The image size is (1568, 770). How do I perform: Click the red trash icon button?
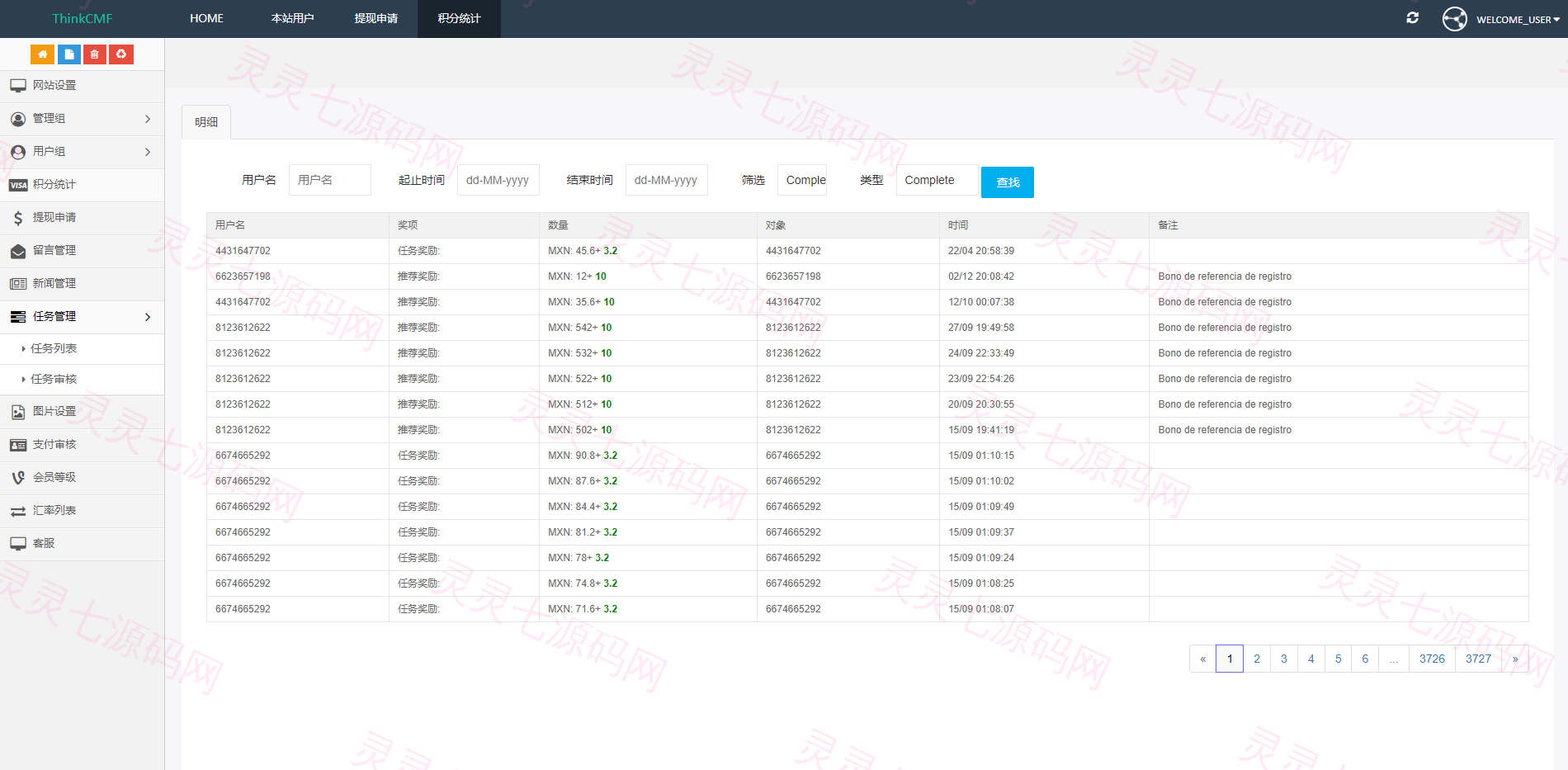pyautogui.click(x=95, y=54)
